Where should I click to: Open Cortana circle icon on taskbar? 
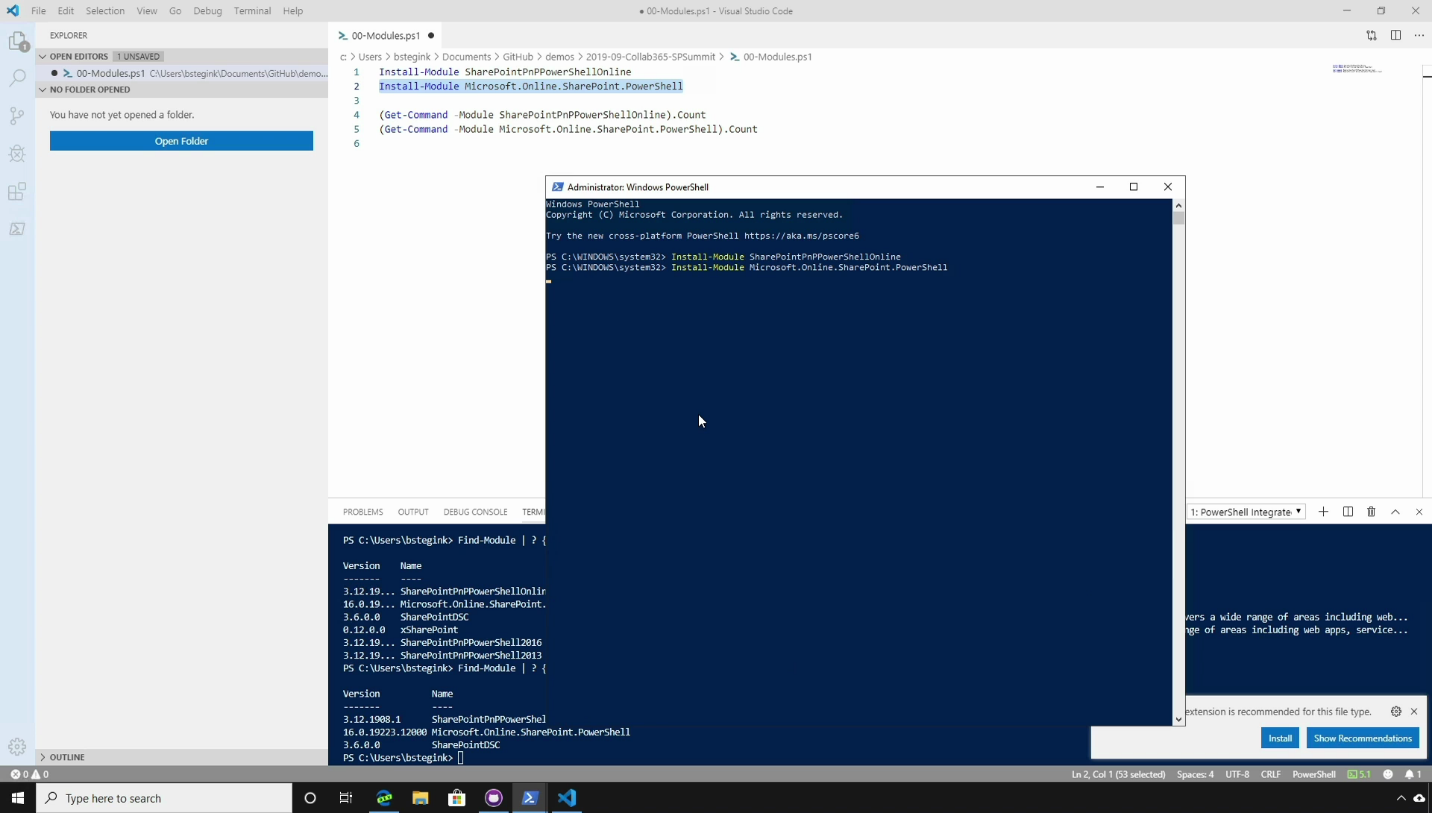[310, 798]
